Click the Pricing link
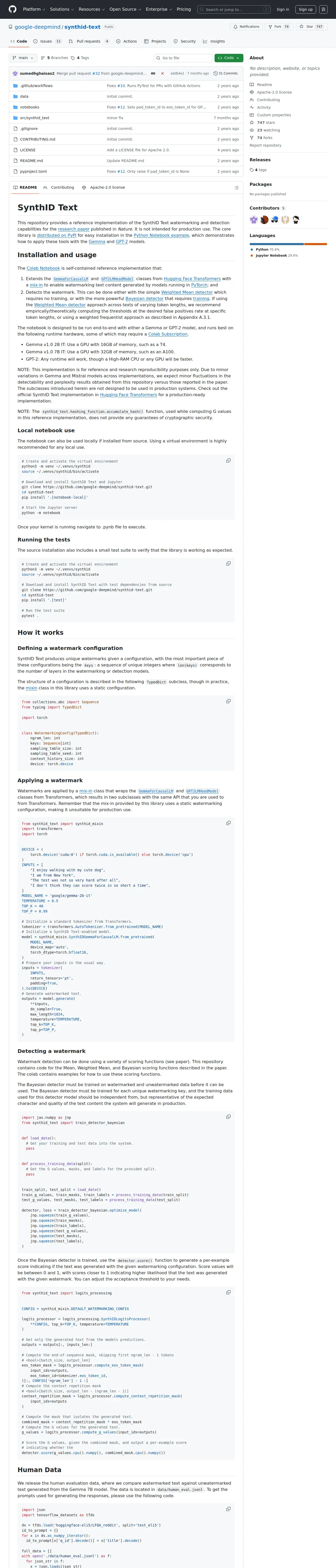 click(x=183, y=9)
